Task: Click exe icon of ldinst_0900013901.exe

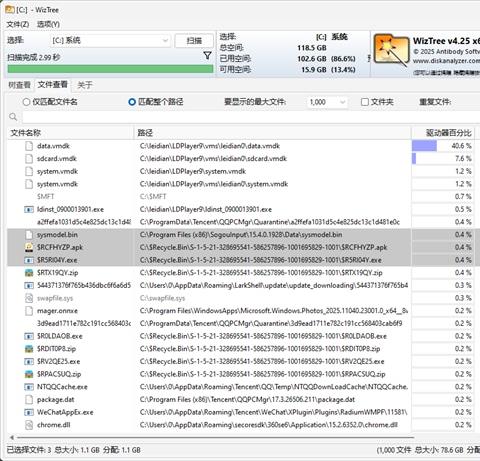Action: pos(29,209)
